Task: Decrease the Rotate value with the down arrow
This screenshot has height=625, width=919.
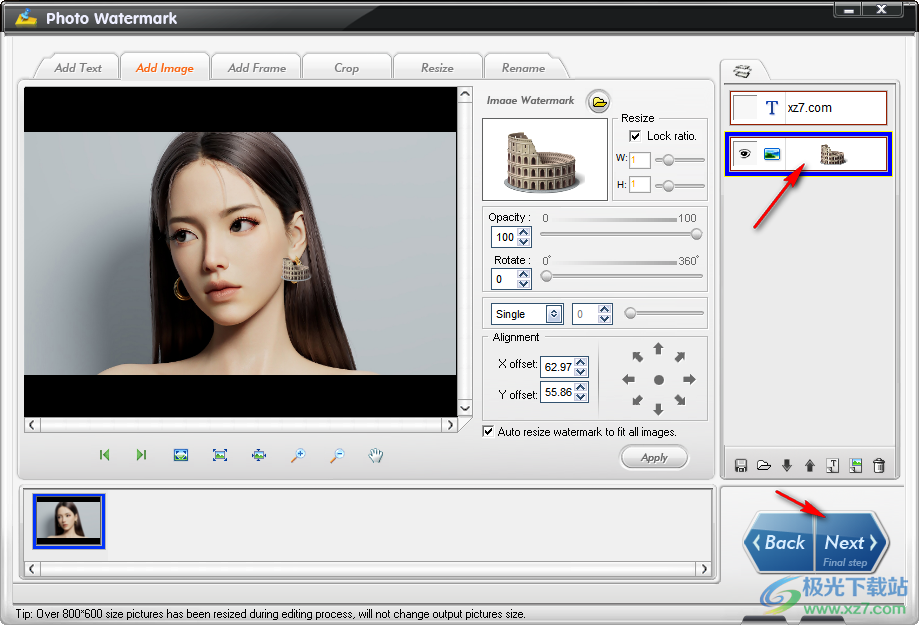Action: (524, 284)
